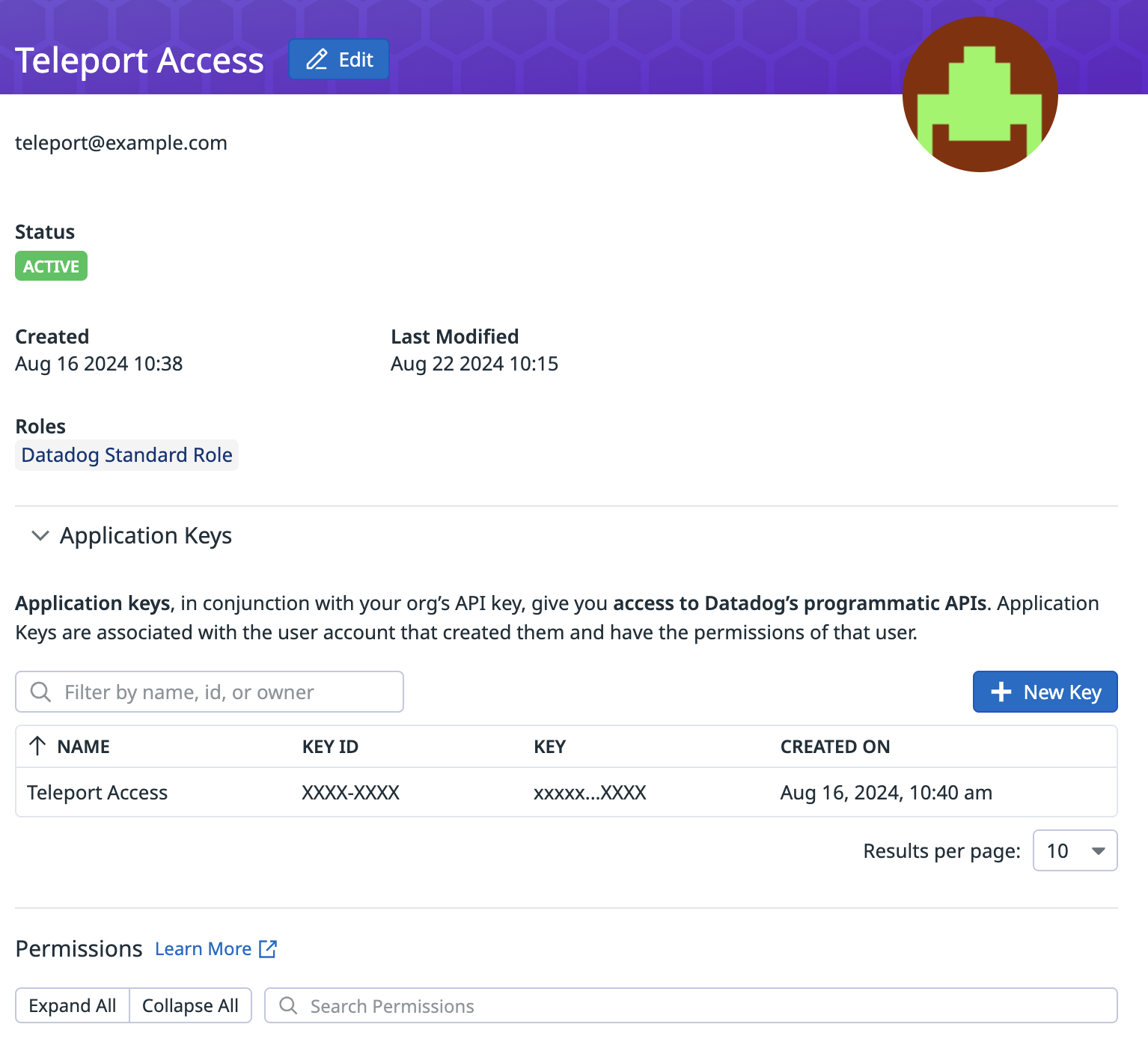Click the pencil icon on the Edit button
The width and height of the screenshot is (1148, 1042).
(317, 59)
